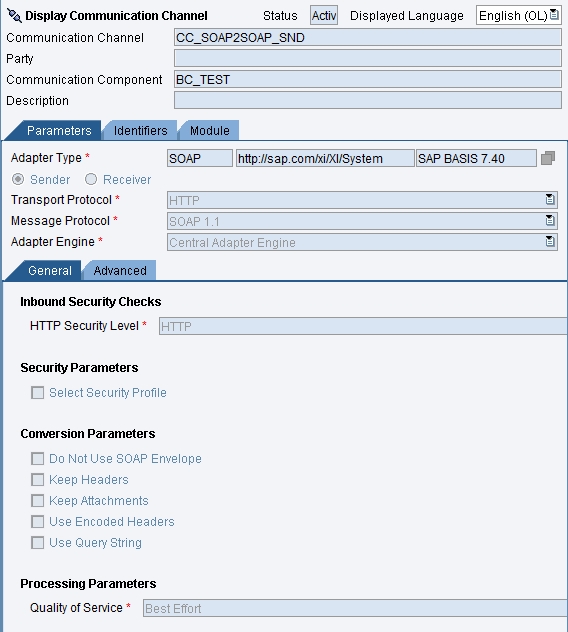
Task: Click the Adapter Type label
Action: [46, 158]
